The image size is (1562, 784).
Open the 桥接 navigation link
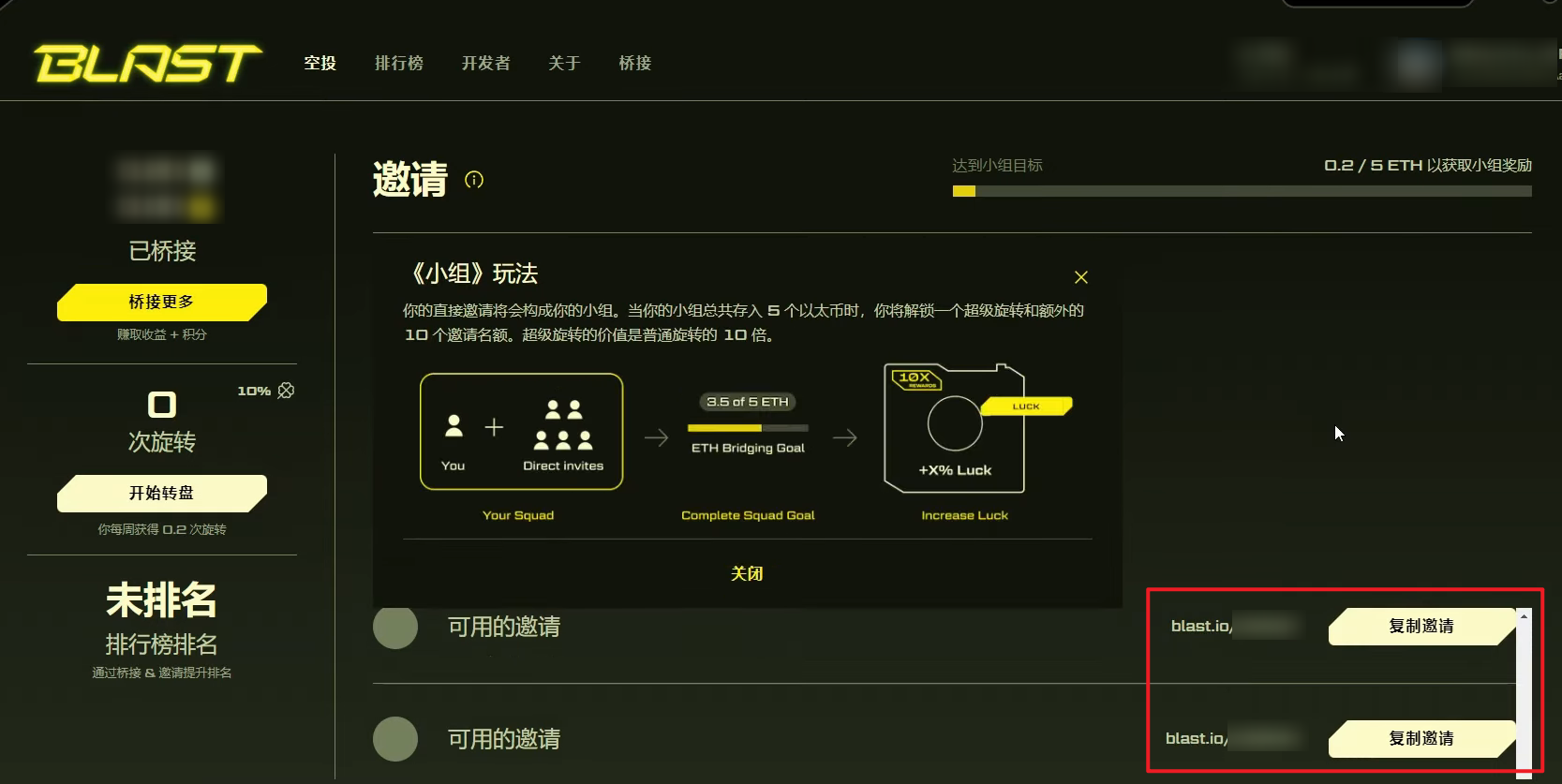[x=635, y=63]
